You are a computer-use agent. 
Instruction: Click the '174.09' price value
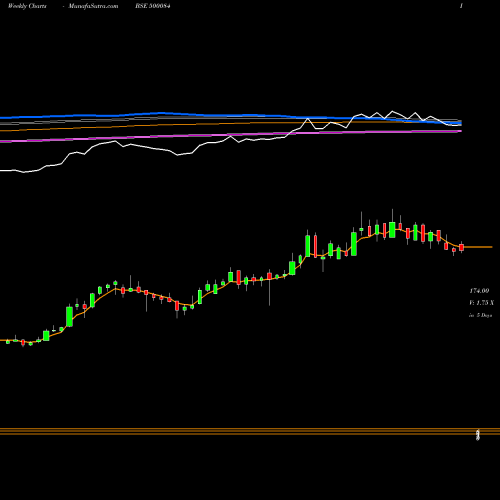tap(479, 291)
